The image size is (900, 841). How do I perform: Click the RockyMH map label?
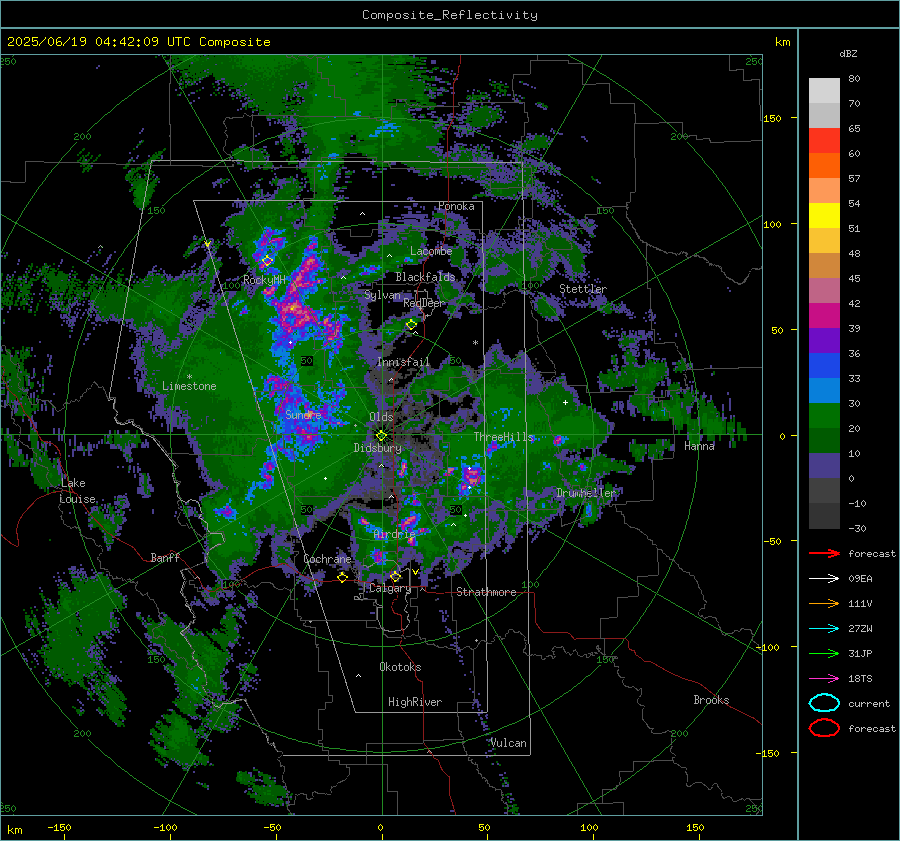pos(264,280)
